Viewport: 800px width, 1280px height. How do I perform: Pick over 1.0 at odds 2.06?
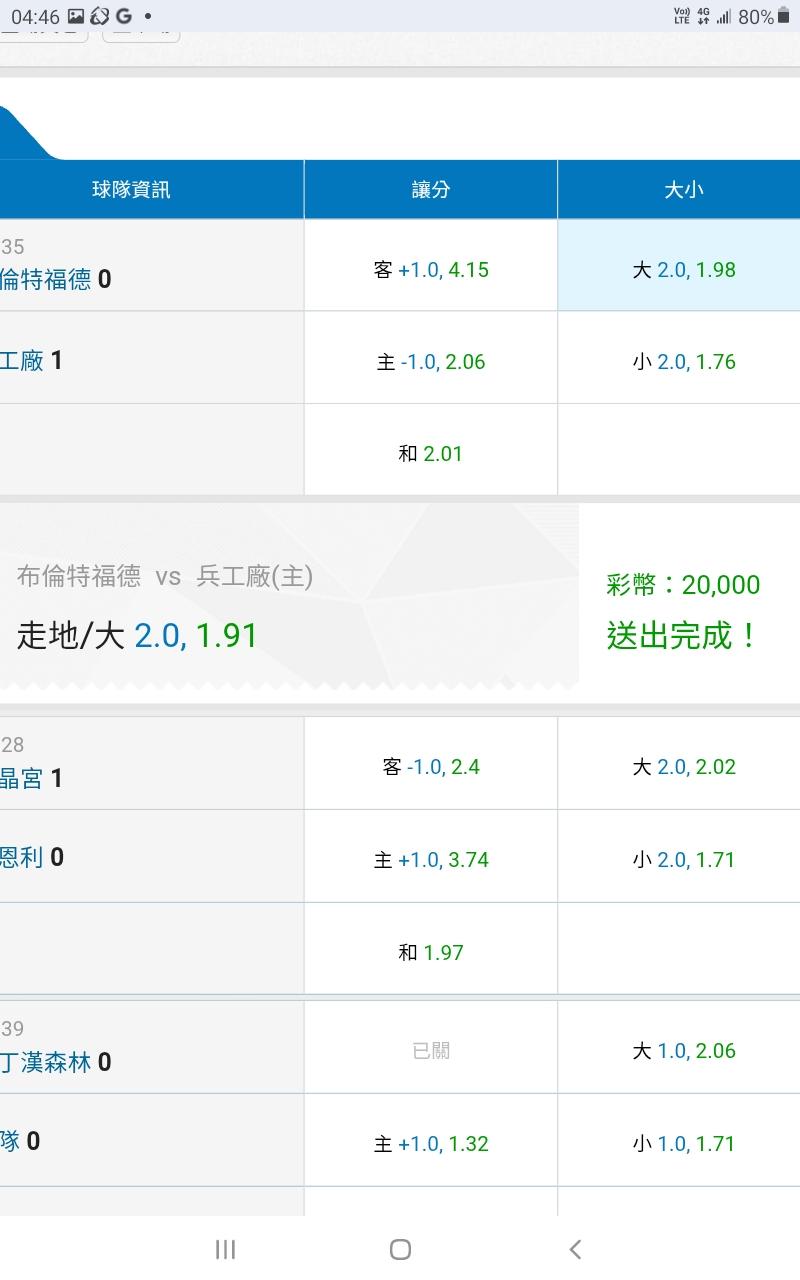684,1051
